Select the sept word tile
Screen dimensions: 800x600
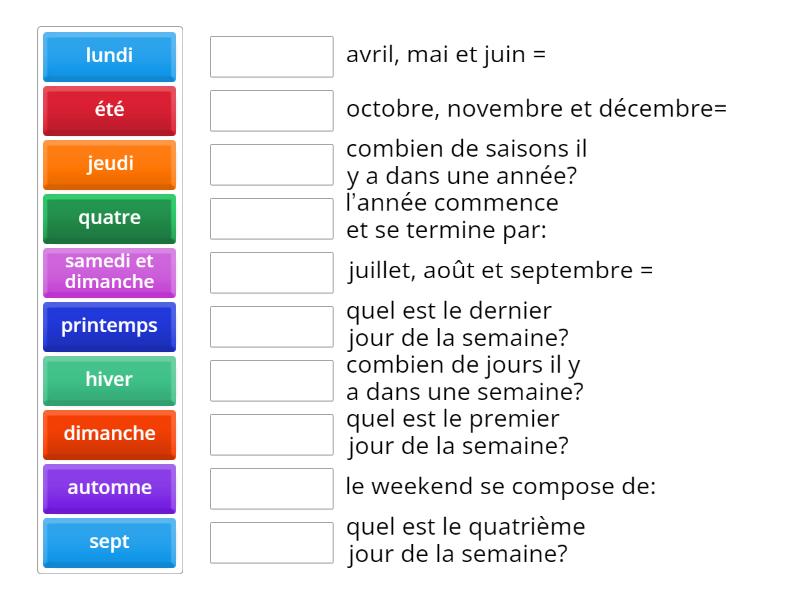click(109, 542)
